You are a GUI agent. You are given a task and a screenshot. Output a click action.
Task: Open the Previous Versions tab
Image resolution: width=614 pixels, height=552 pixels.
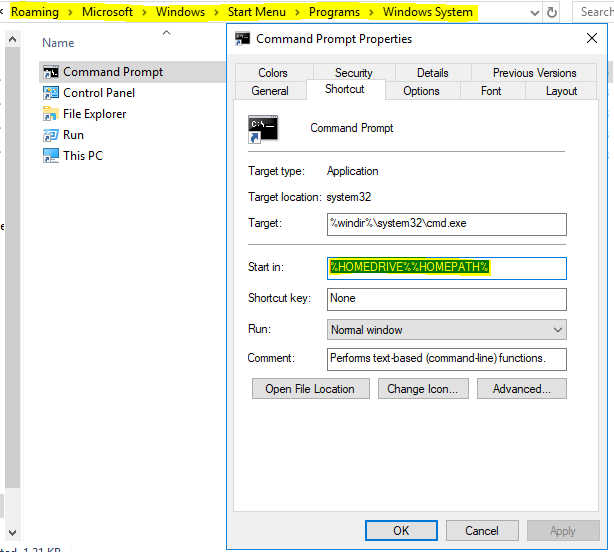pyautogui.click(x=535, y=73)
